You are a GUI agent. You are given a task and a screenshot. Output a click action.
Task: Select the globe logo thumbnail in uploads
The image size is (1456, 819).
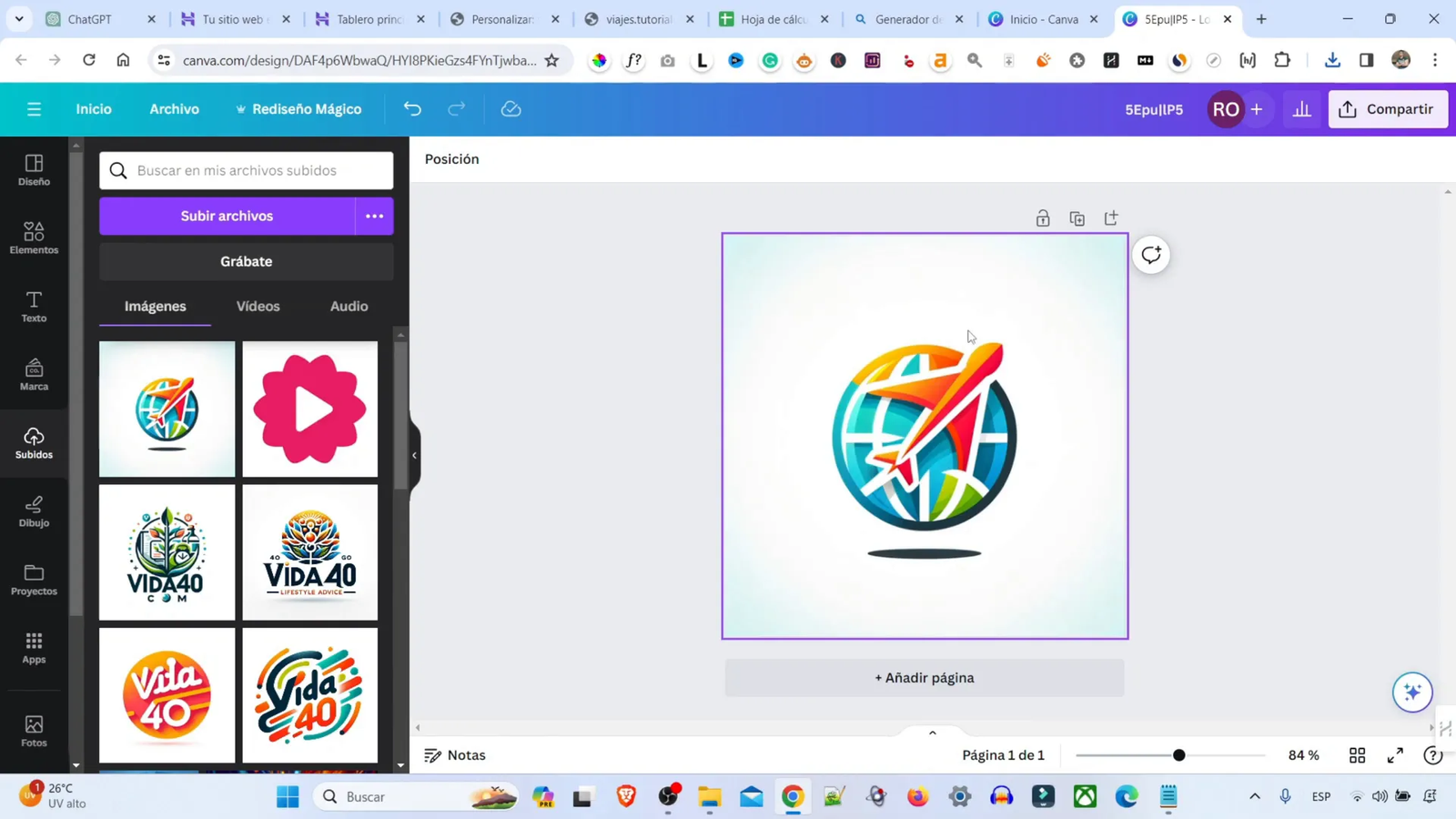click(167, 408)
